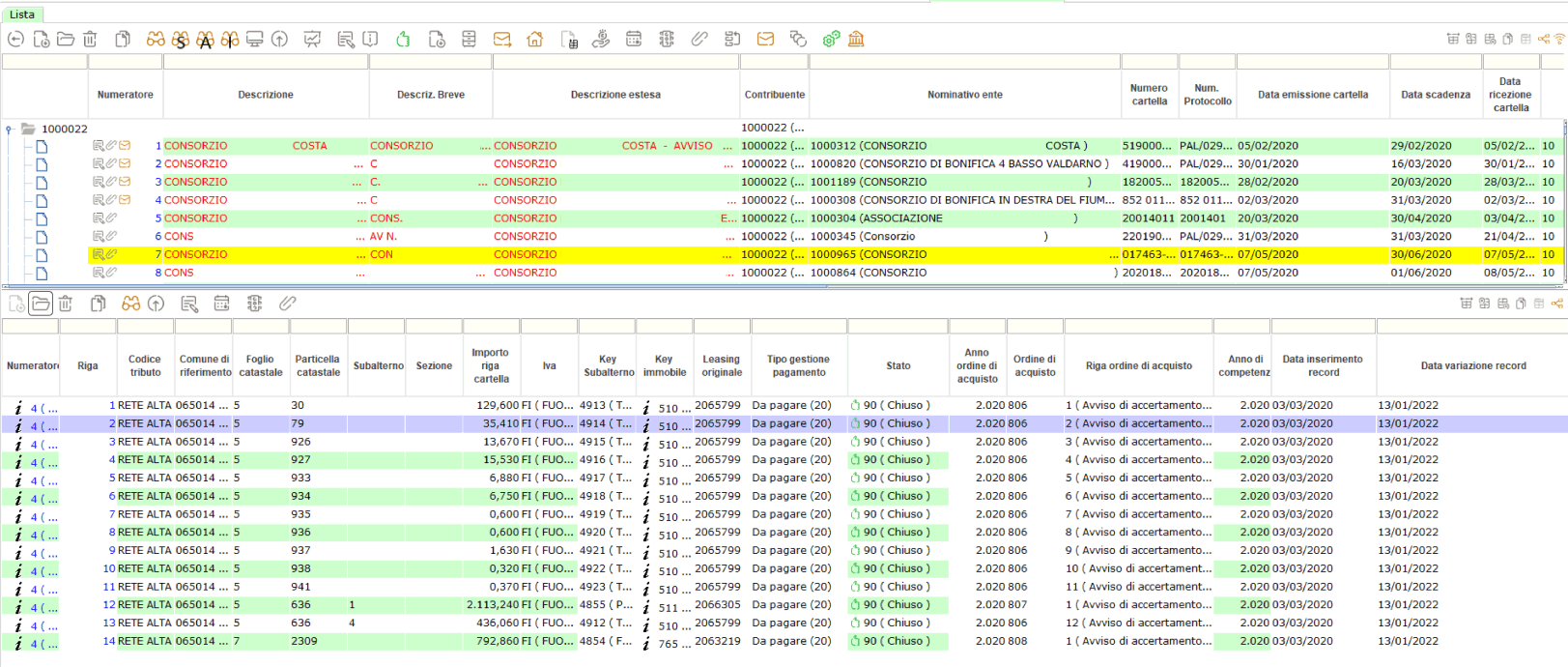This screenshot has width=1568, height=667.
Task: Click the importo value 436,060
Action: point(498,623)
